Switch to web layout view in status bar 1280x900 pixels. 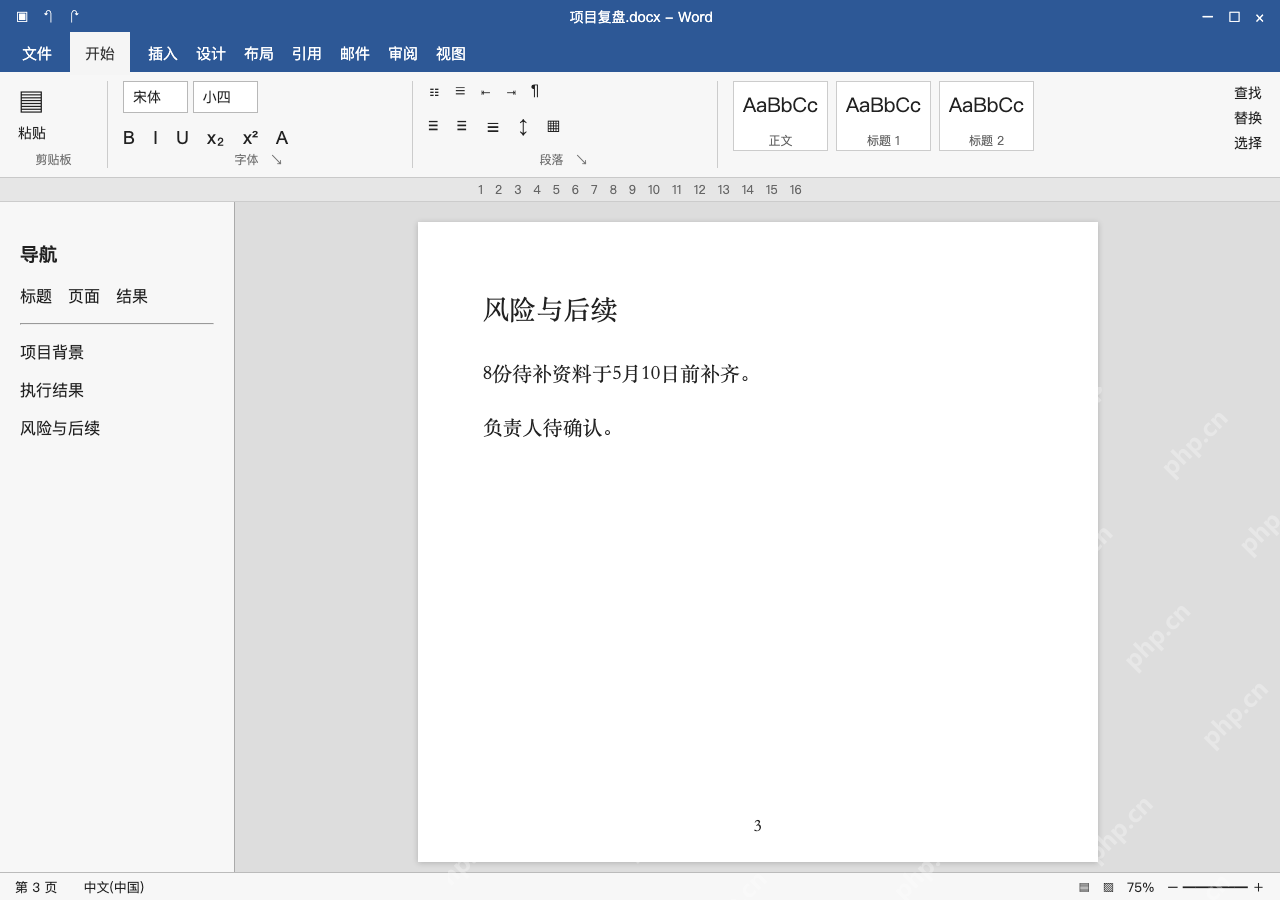point(1108,887)
